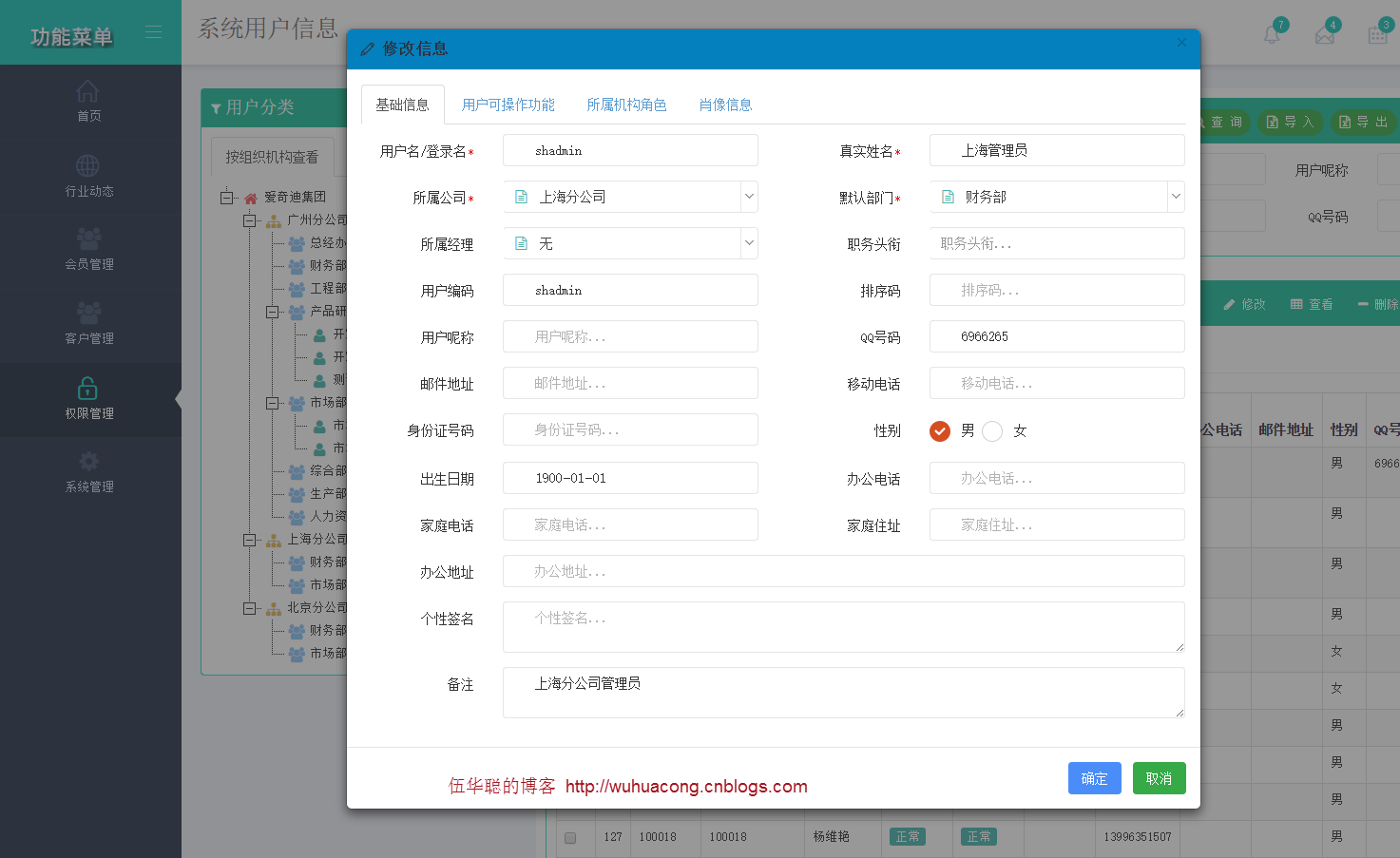This screenshot has height=858, width=1400.
Task: Check the row checkbox for user 杨维艳
Action: pos(571,837)
